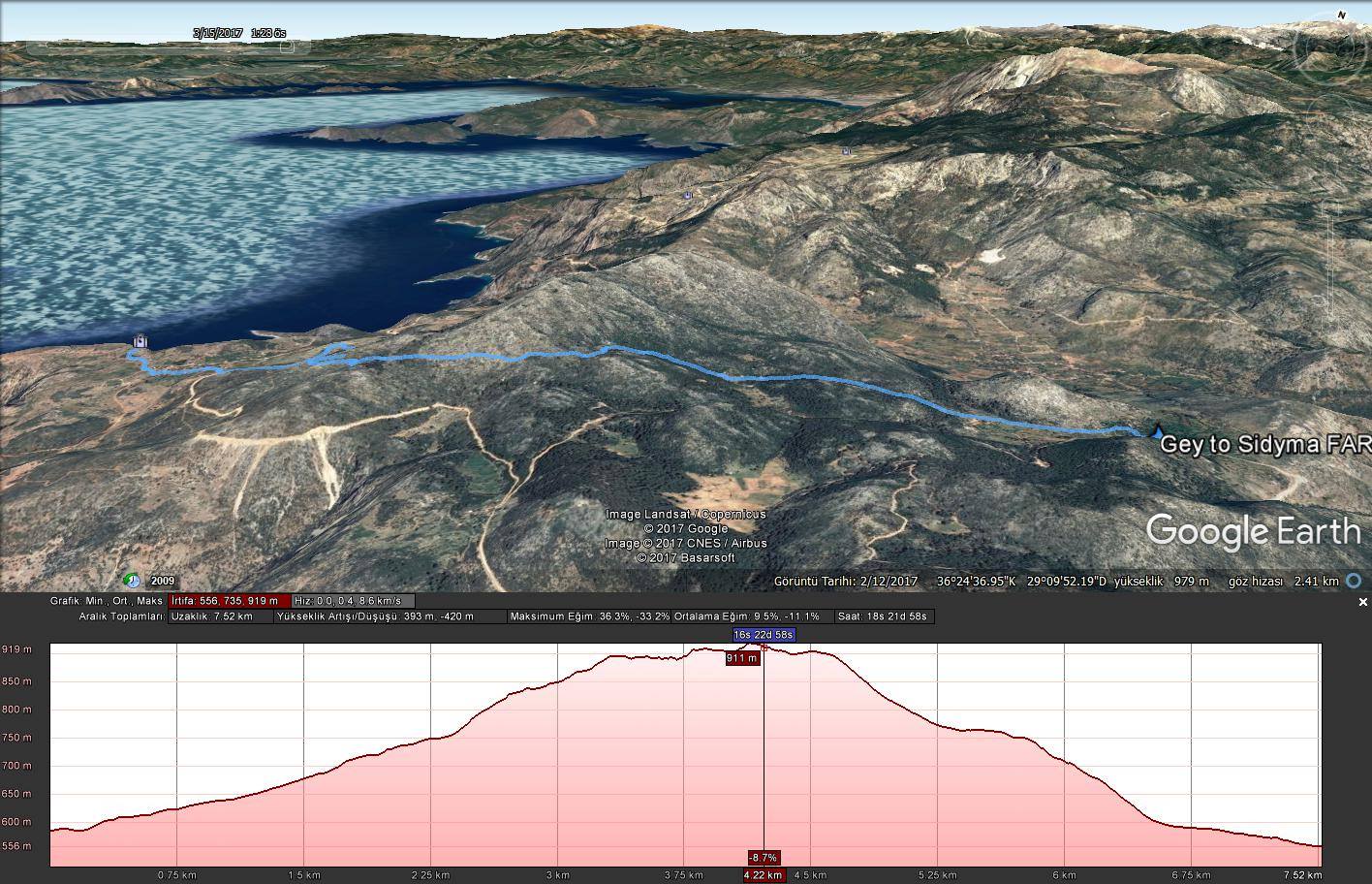Click the 911 m elevation cursor marker
The height and width of the screenshot is (884, 1372).
[x=741, y=658]
